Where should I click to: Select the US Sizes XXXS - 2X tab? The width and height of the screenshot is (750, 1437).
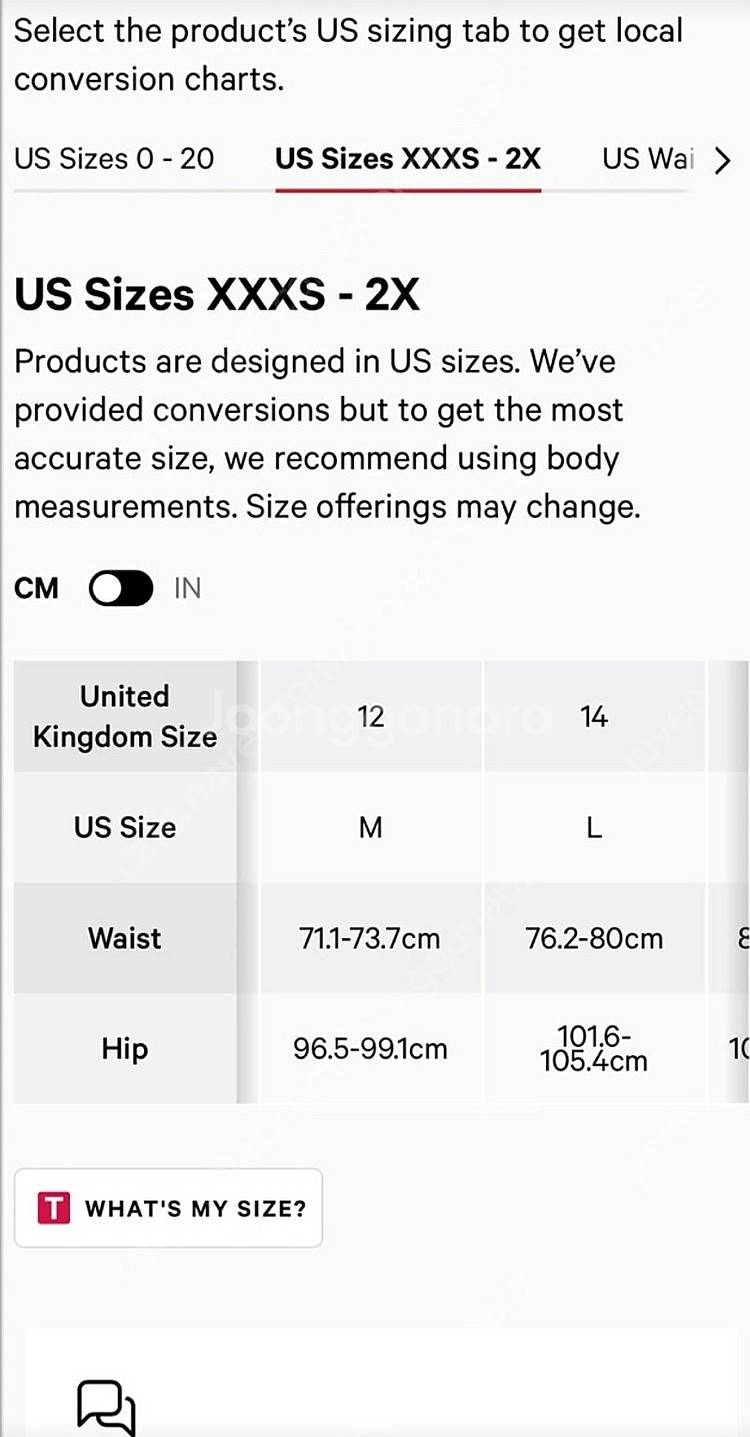pos(408,159)
